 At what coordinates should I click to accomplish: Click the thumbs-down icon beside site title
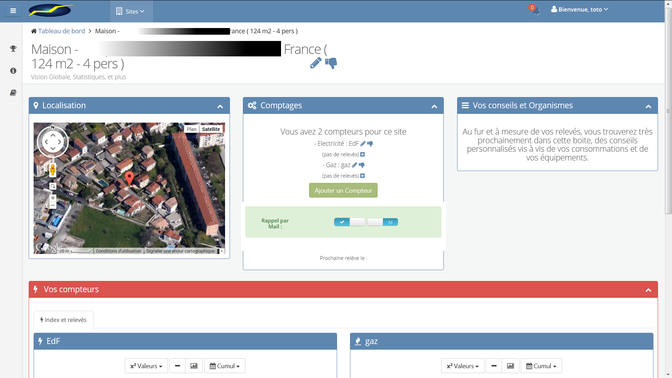click(331, 63)
